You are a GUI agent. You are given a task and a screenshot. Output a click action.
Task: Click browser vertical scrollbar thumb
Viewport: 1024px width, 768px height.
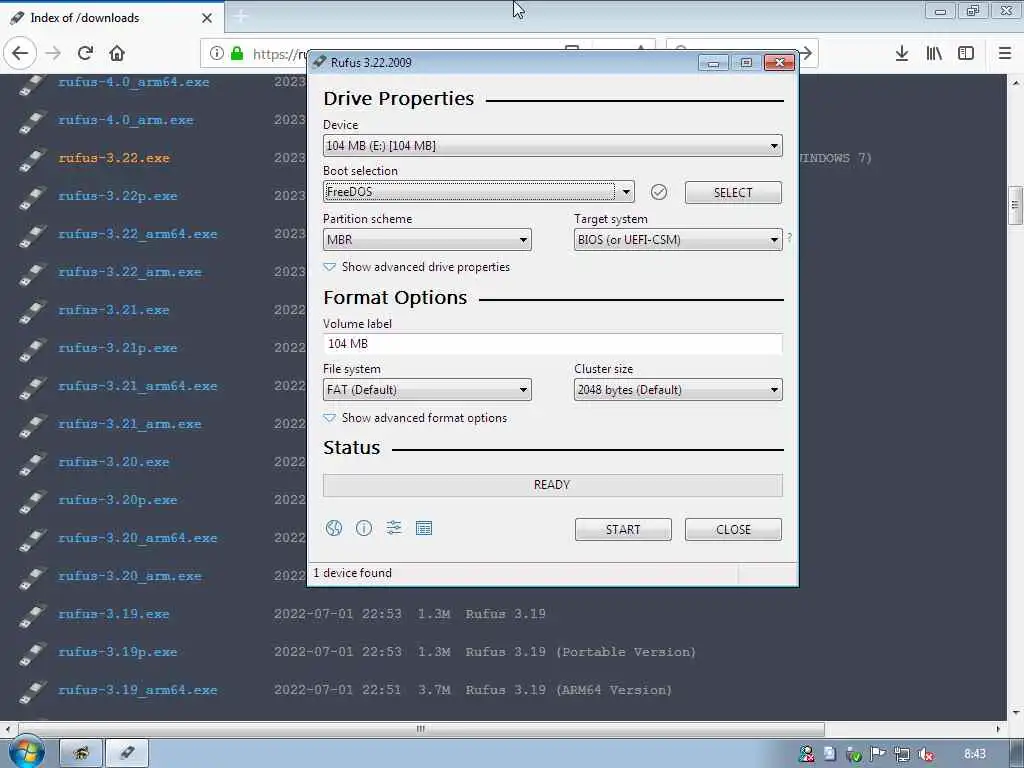coord(1015,205)
